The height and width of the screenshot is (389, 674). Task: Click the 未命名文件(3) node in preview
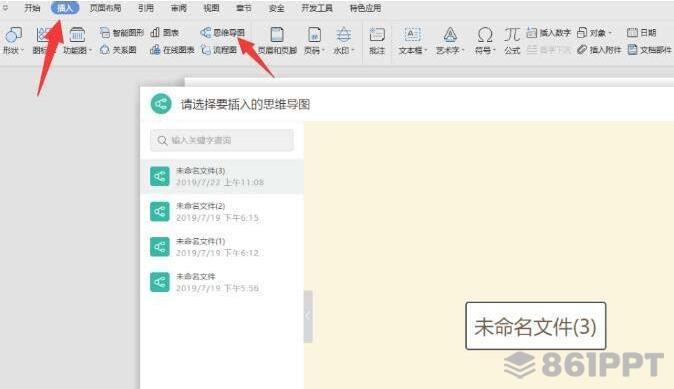point(536,326)
